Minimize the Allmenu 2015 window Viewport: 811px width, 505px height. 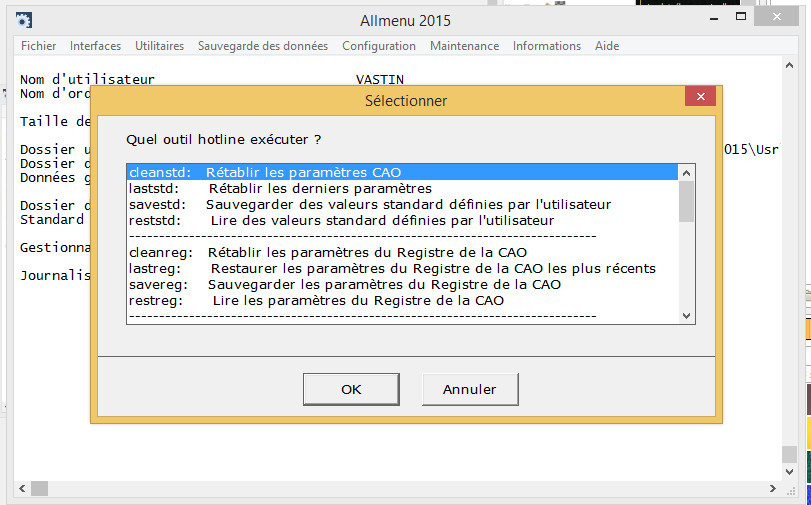click(714, 18)
